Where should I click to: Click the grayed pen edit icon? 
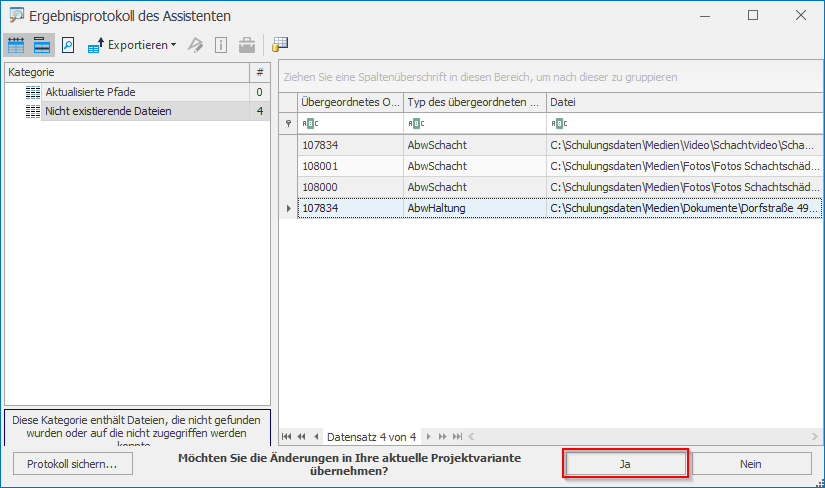point(197,45)
